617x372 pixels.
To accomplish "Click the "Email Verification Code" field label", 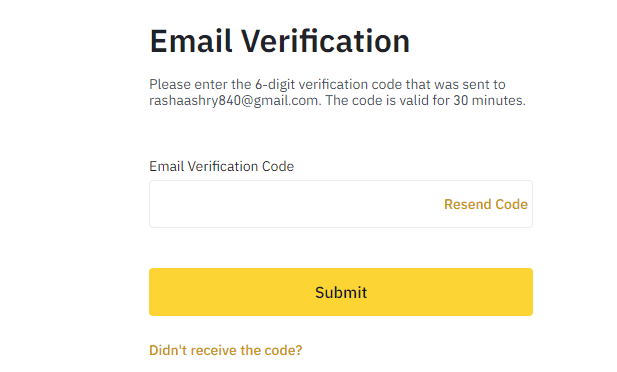I will coord(222,166).
